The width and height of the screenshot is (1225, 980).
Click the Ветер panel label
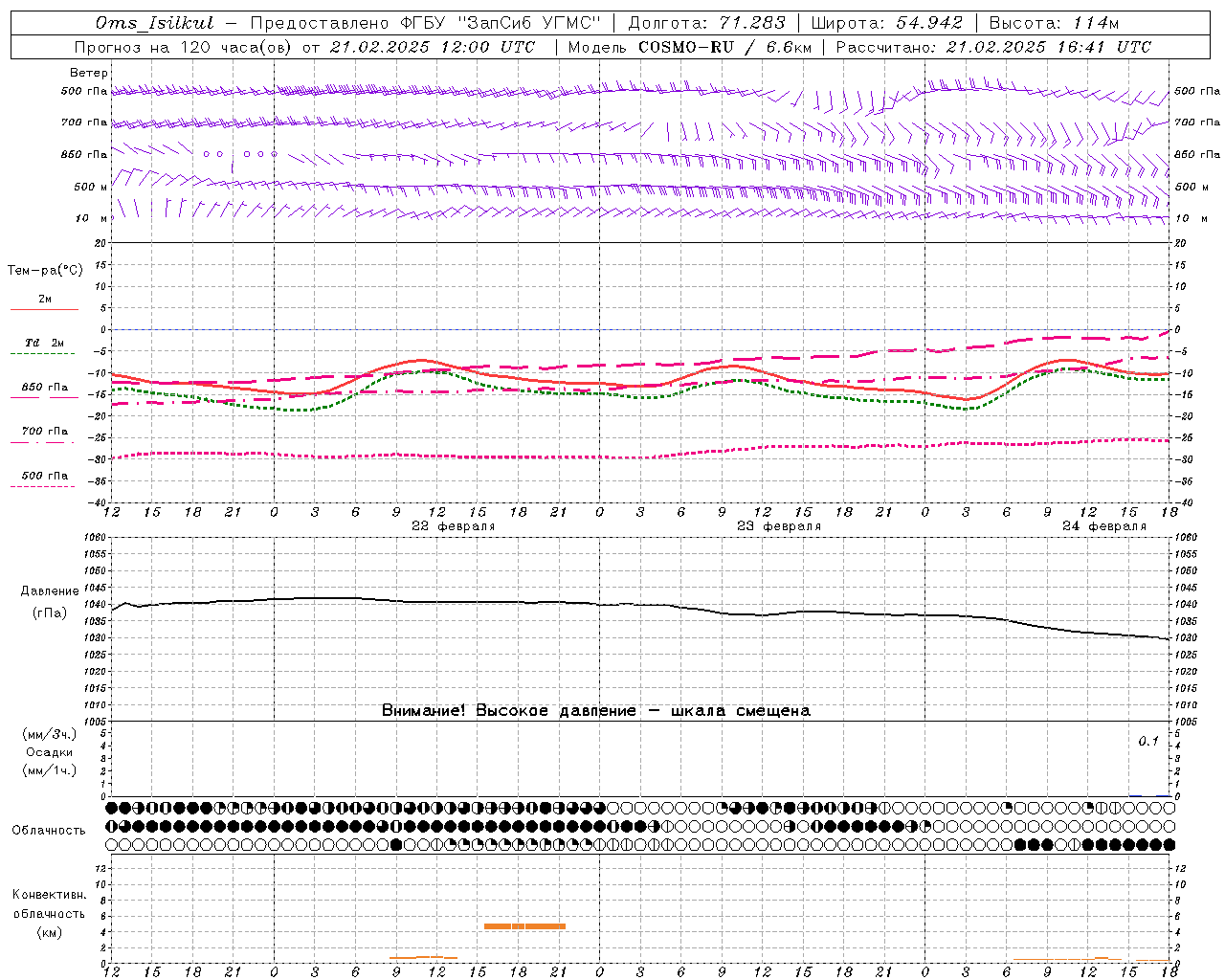pos(89,73)
